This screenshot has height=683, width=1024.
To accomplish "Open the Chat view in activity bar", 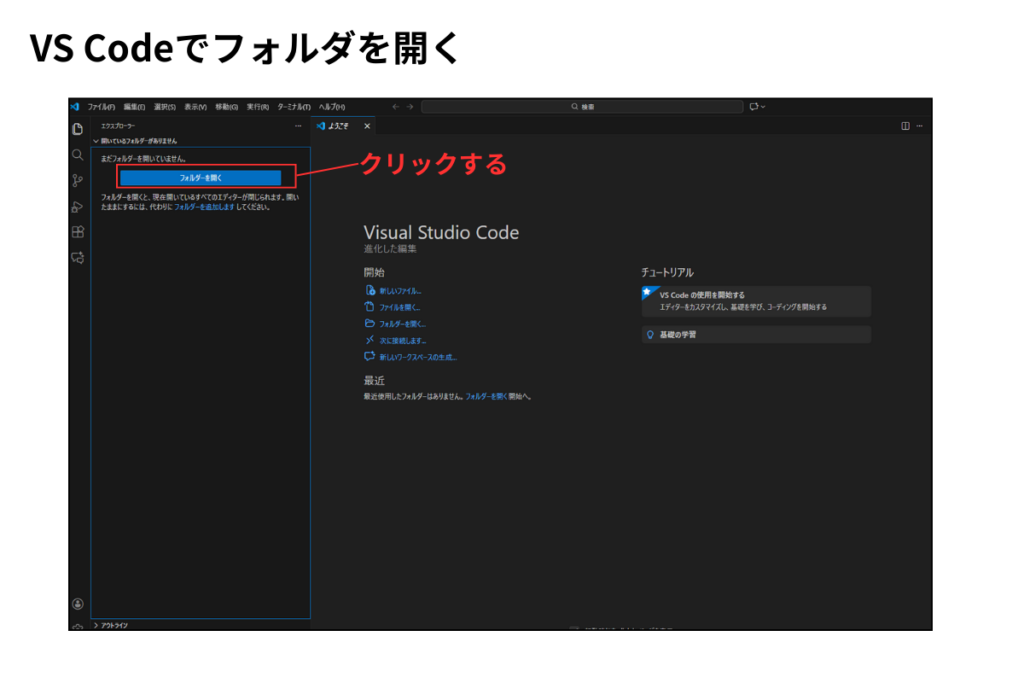I will coord(77,258).
